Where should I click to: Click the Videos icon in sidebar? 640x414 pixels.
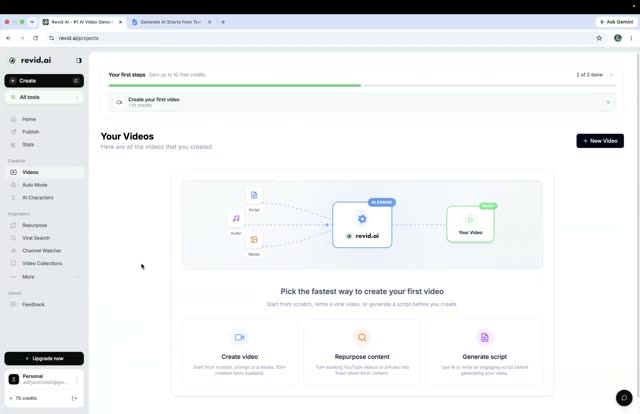click(x=13, y=172)
